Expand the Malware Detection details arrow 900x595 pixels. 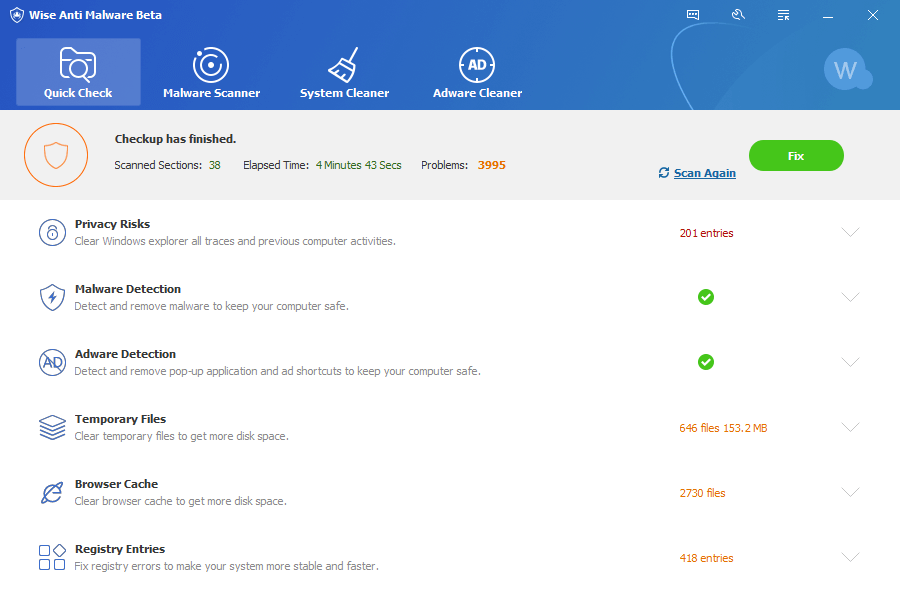[x=850, y=297]
